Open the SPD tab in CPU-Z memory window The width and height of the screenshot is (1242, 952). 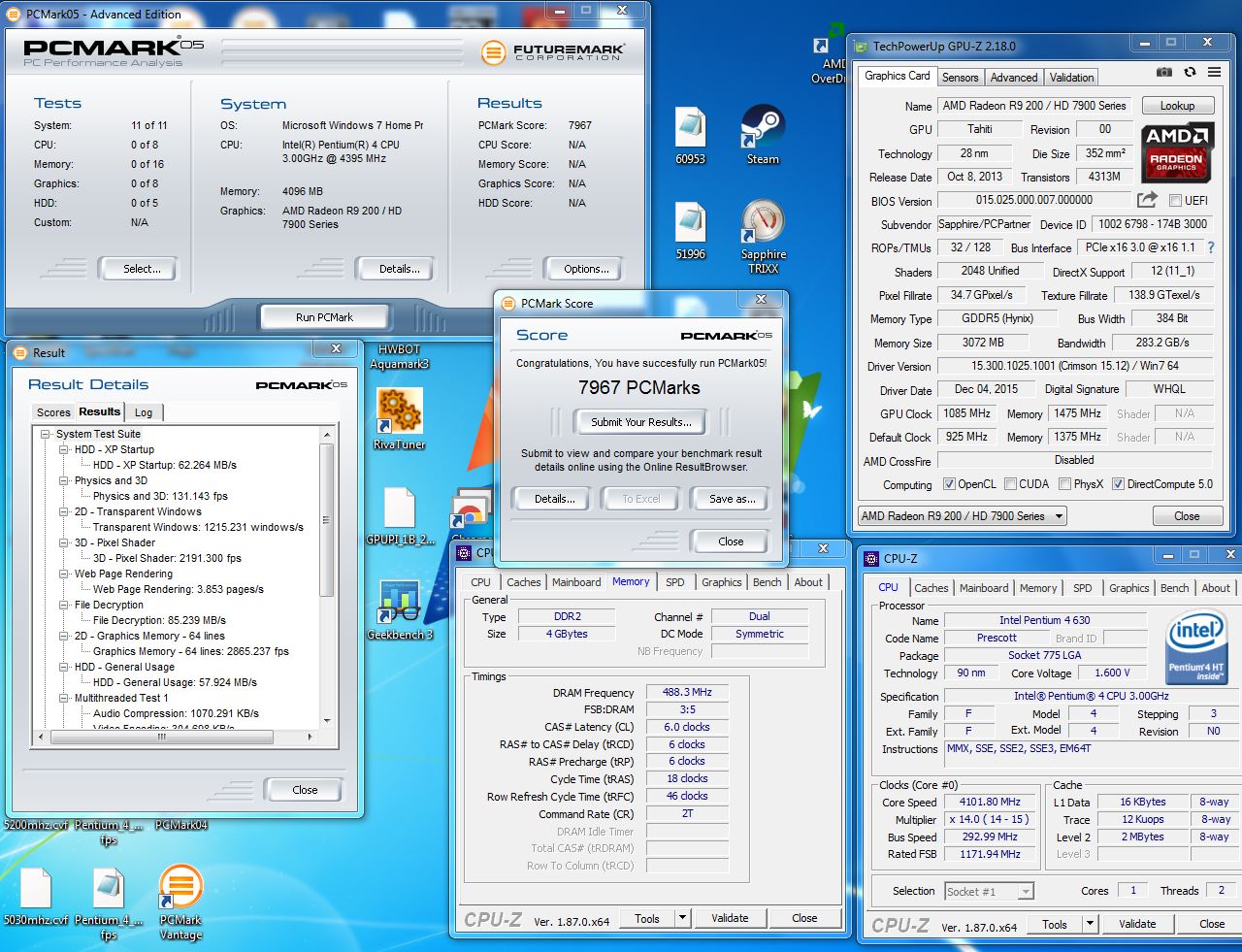pyautogui.click(x=675, y=582)
